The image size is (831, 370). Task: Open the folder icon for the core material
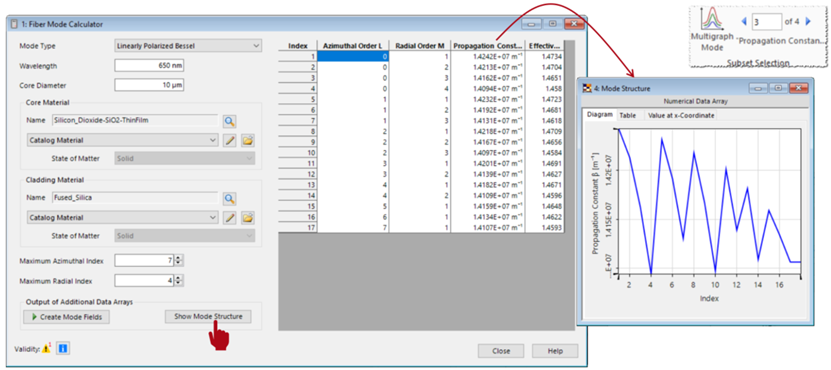[248, 140]
